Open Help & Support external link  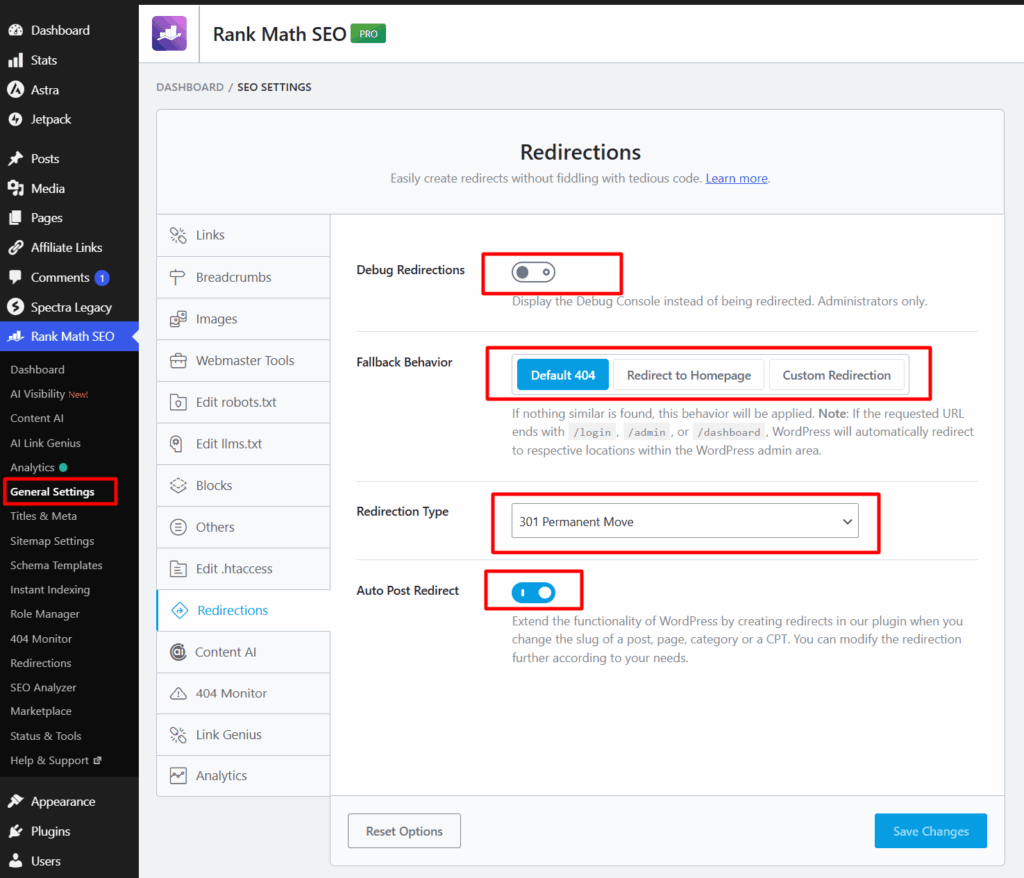[x=56, y=760]
